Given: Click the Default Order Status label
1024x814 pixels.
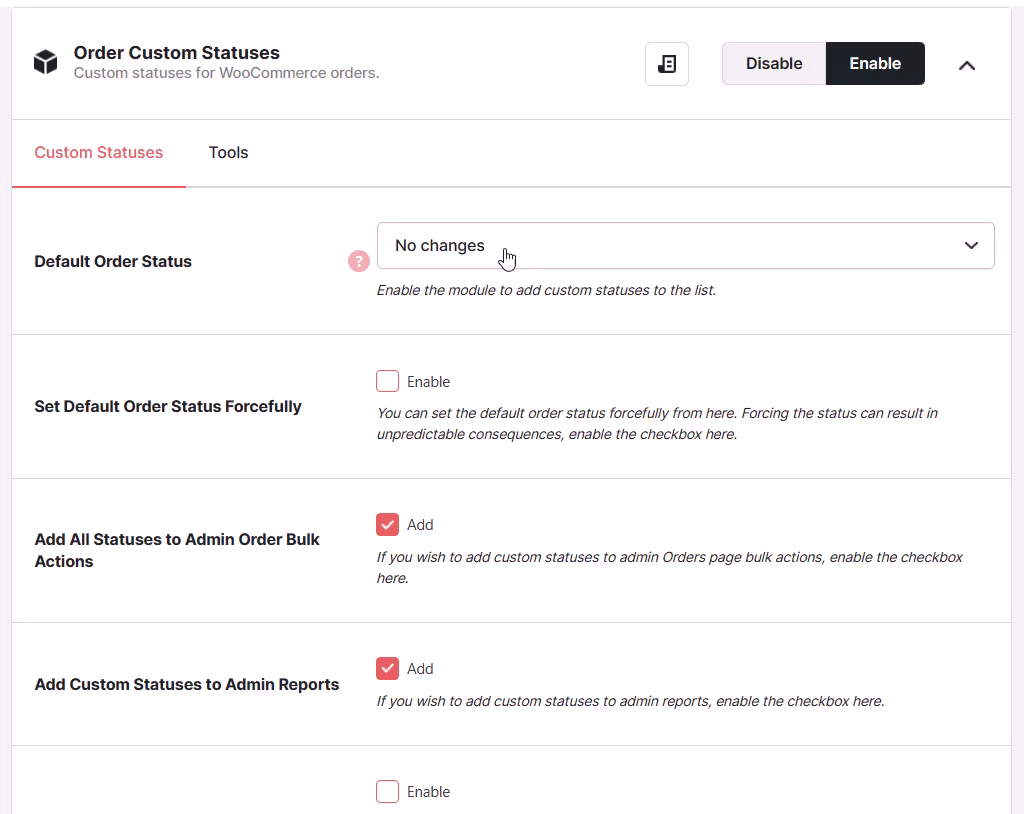Looking at the screenshot, I should pyautogui.click(x=113, y=261).
